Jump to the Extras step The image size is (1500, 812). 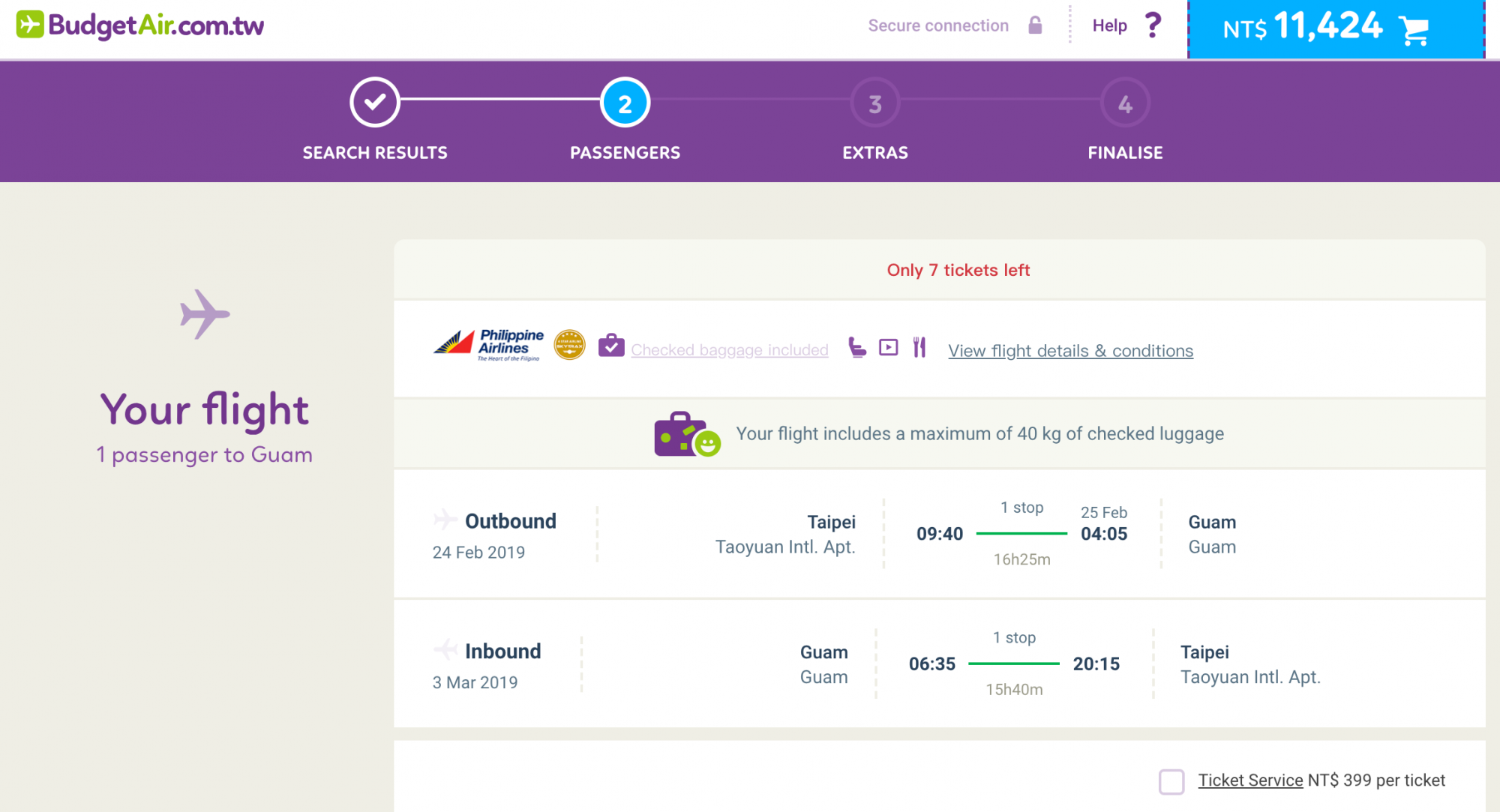874,103
